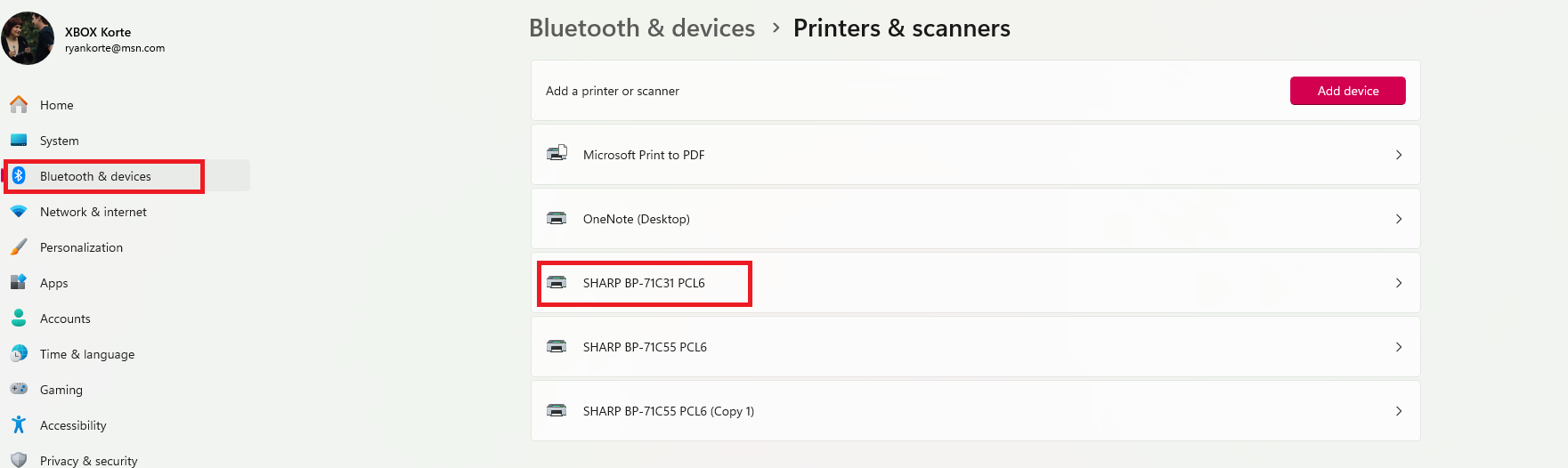Navigate back via Bluetooth & devices breadcrumb

coord(641,28)
